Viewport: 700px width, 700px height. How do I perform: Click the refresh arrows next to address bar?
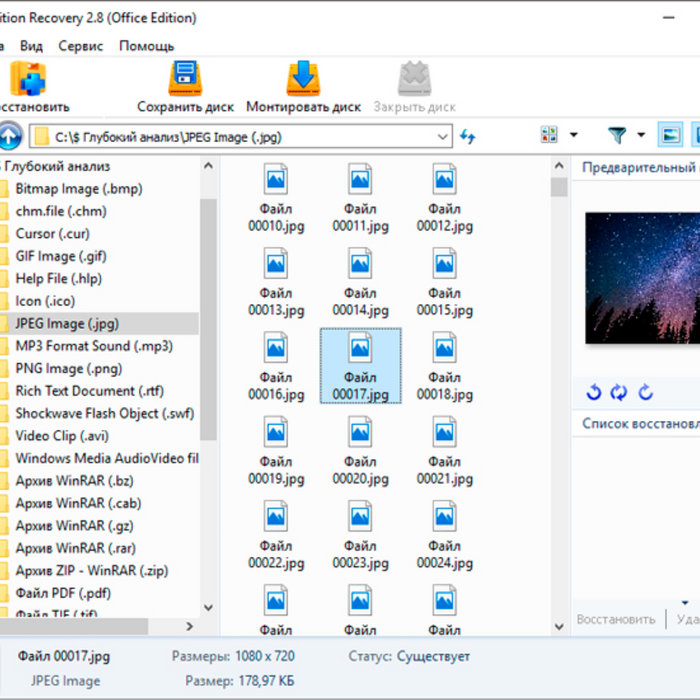[x=468, y=136]
